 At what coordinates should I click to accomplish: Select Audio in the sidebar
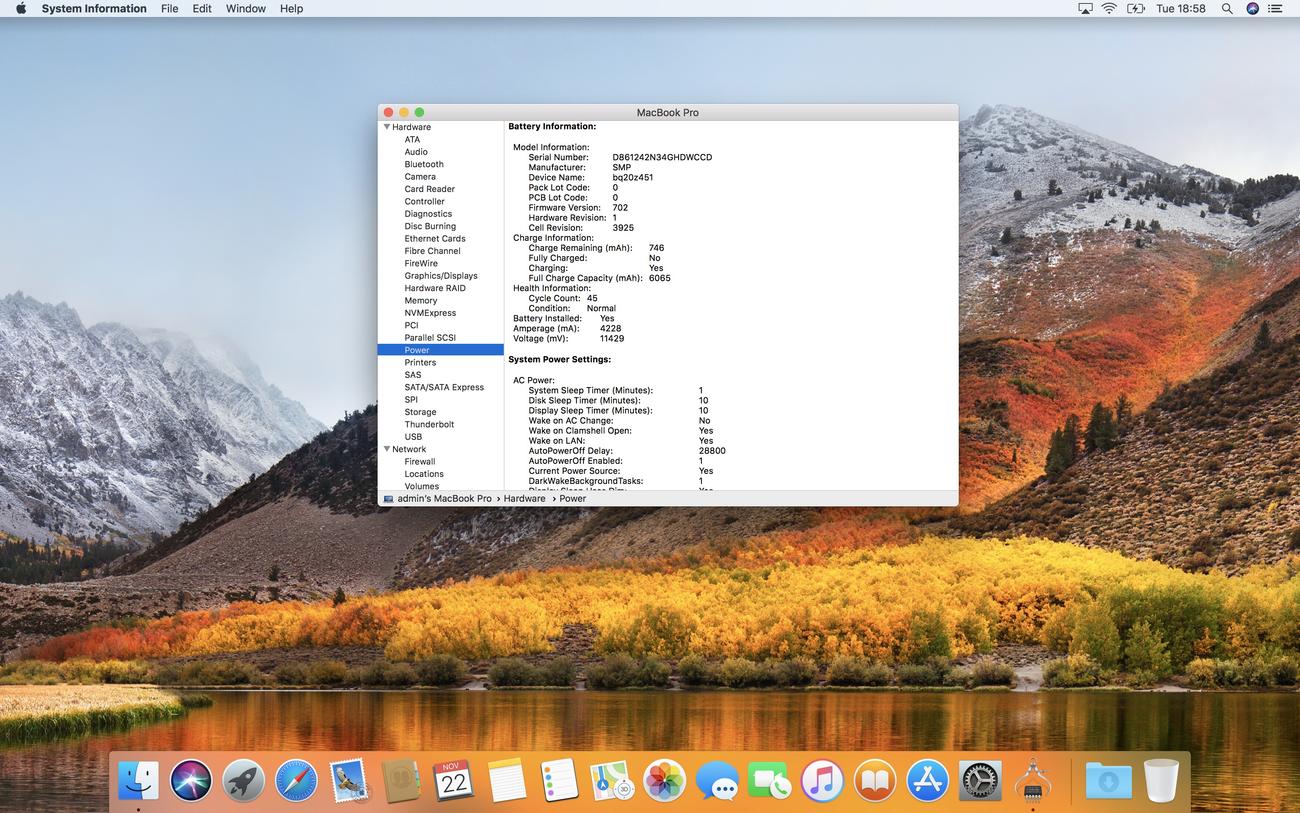click(x=416, y=152)
